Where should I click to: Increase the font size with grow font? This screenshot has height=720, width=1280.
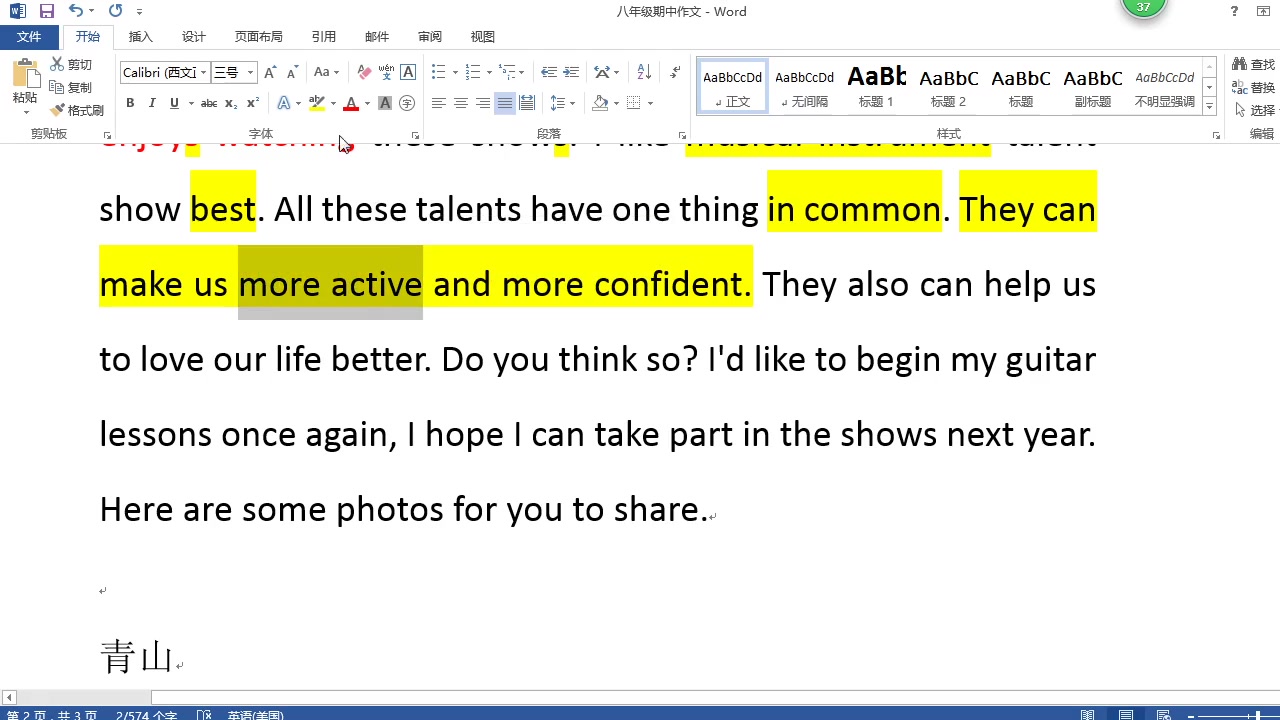272,72
